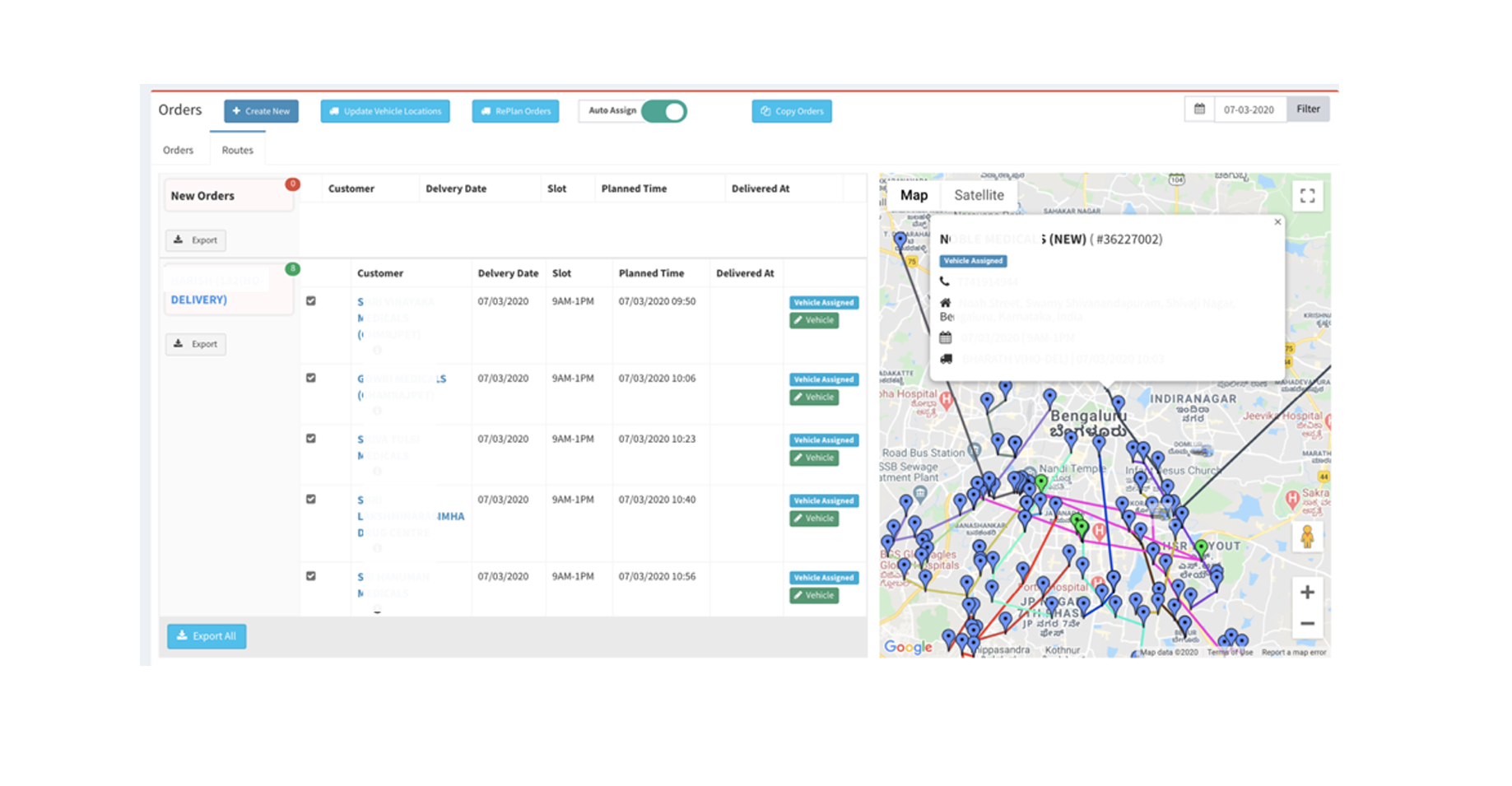Click the Delvery Date header in New Orders table
Image resolution: width=1512 pixels, height=786 pixels.
(456, 188)
